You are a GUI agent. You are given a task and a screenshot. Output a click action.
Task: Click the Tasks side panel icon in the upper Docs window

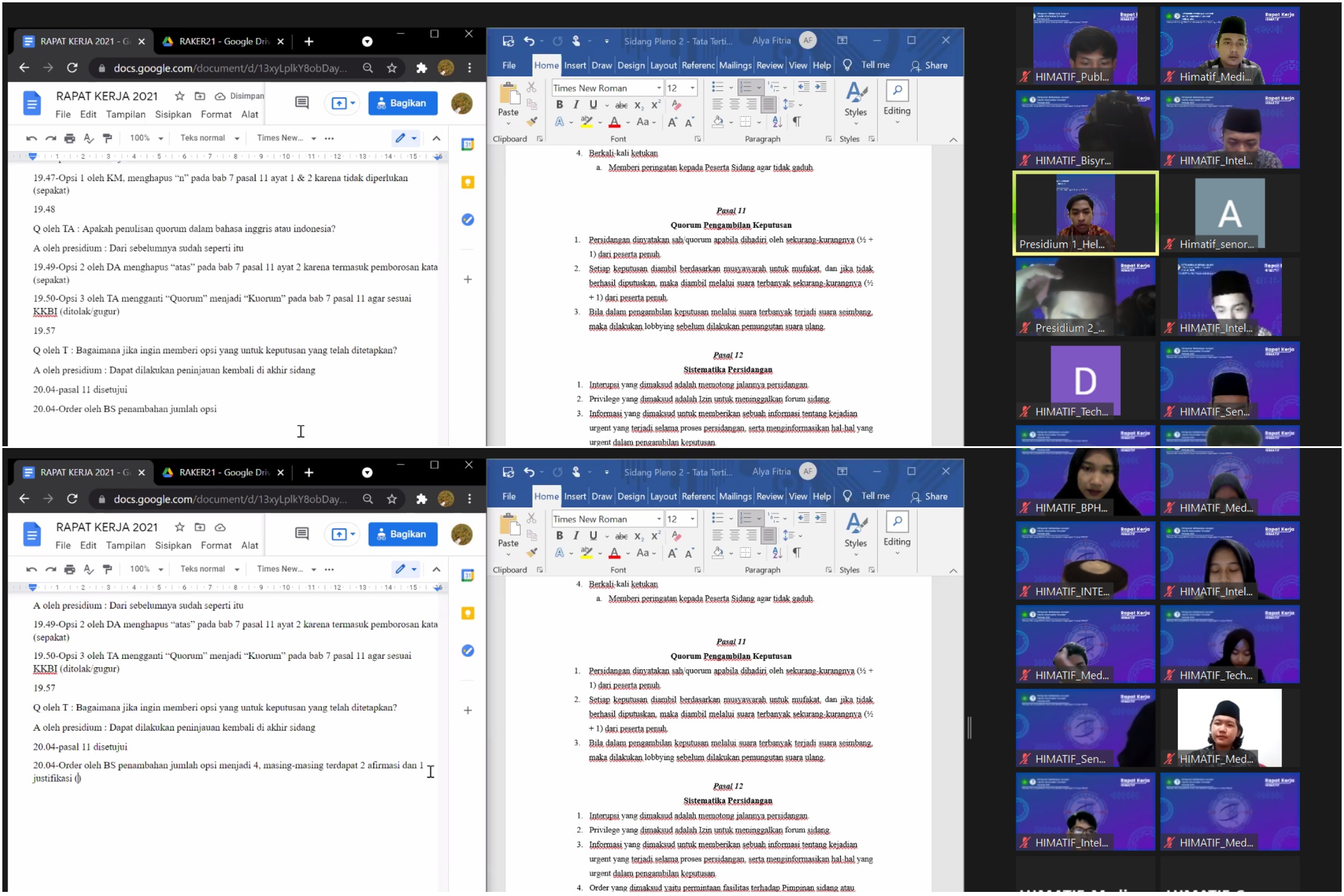tap(467, 220)
